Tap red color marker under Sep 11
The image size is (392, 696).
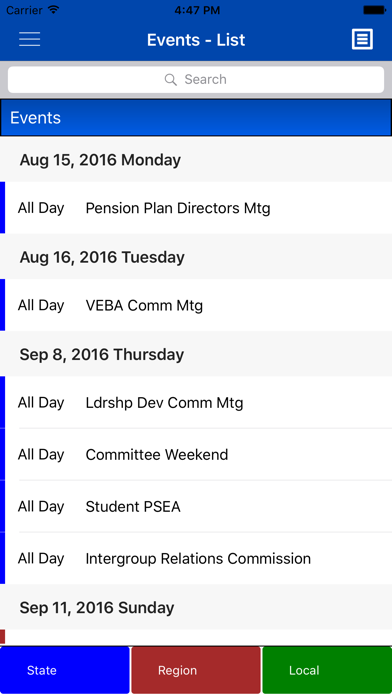pyautogui.click(x=2, y=637)
